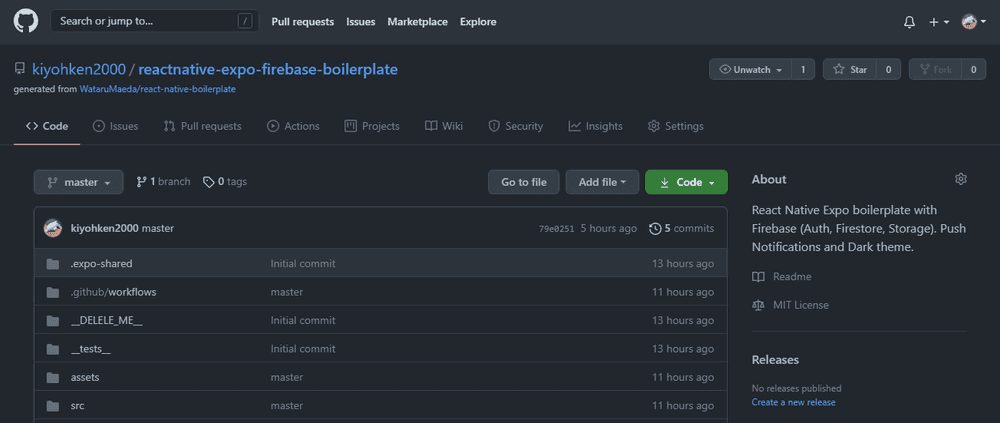The height and width of the screenshot is (423, 1000).
Task: Click the watchers count 1
Action: tap(803, 70)
